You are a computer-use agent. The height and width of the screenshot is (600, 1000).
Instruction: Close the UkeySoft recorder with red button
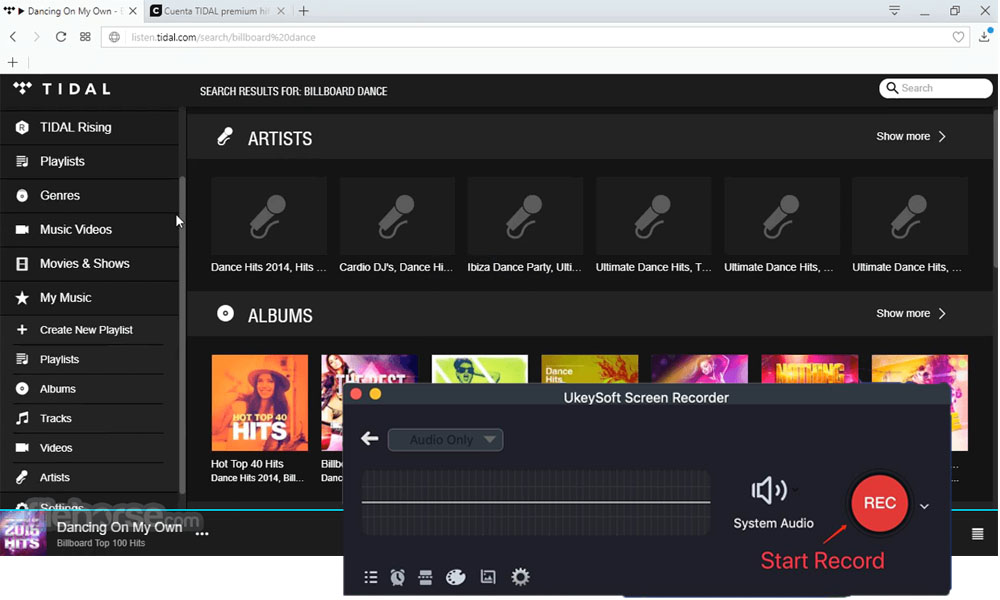(x=356, y=395)
